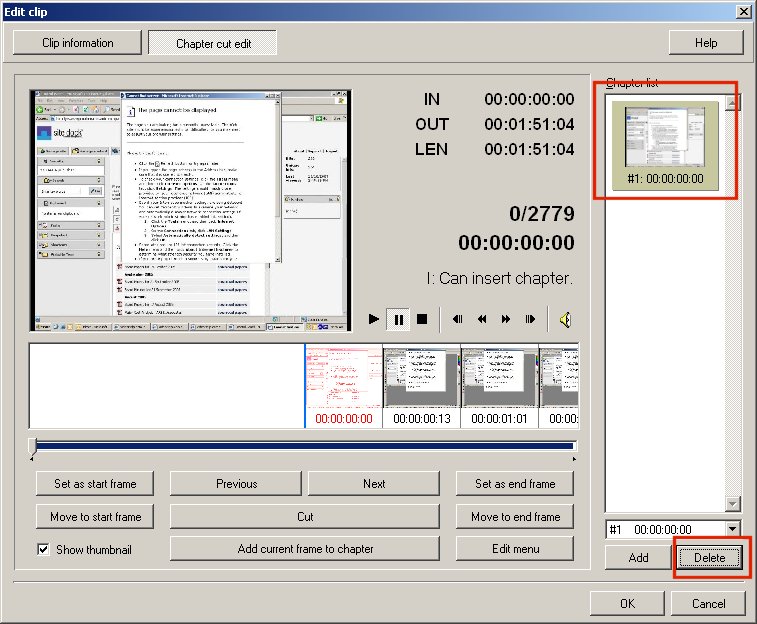
Task: Click the end marker arrow under seek bar
Action: click(574, 459)
